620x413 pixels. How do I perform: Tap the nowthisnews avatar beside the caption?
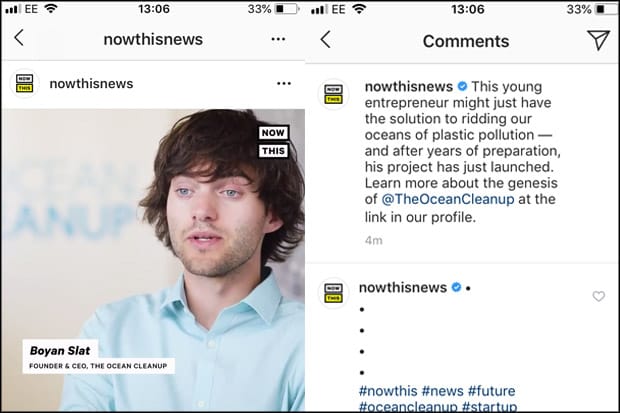click(333, 93)
